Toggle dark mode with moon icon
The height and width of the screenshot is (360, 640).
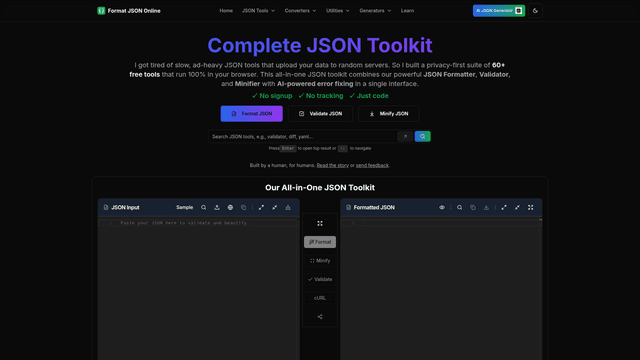pos(535,11)
